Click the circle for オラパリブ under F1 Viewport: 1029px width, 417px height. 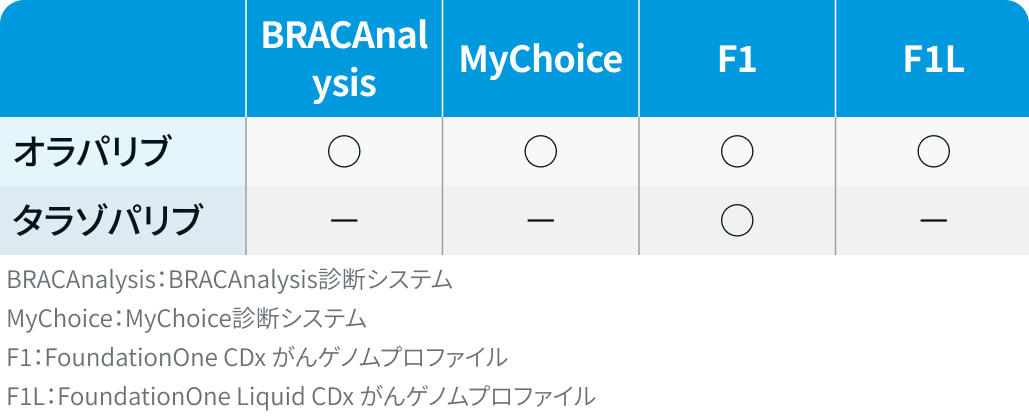737,152
